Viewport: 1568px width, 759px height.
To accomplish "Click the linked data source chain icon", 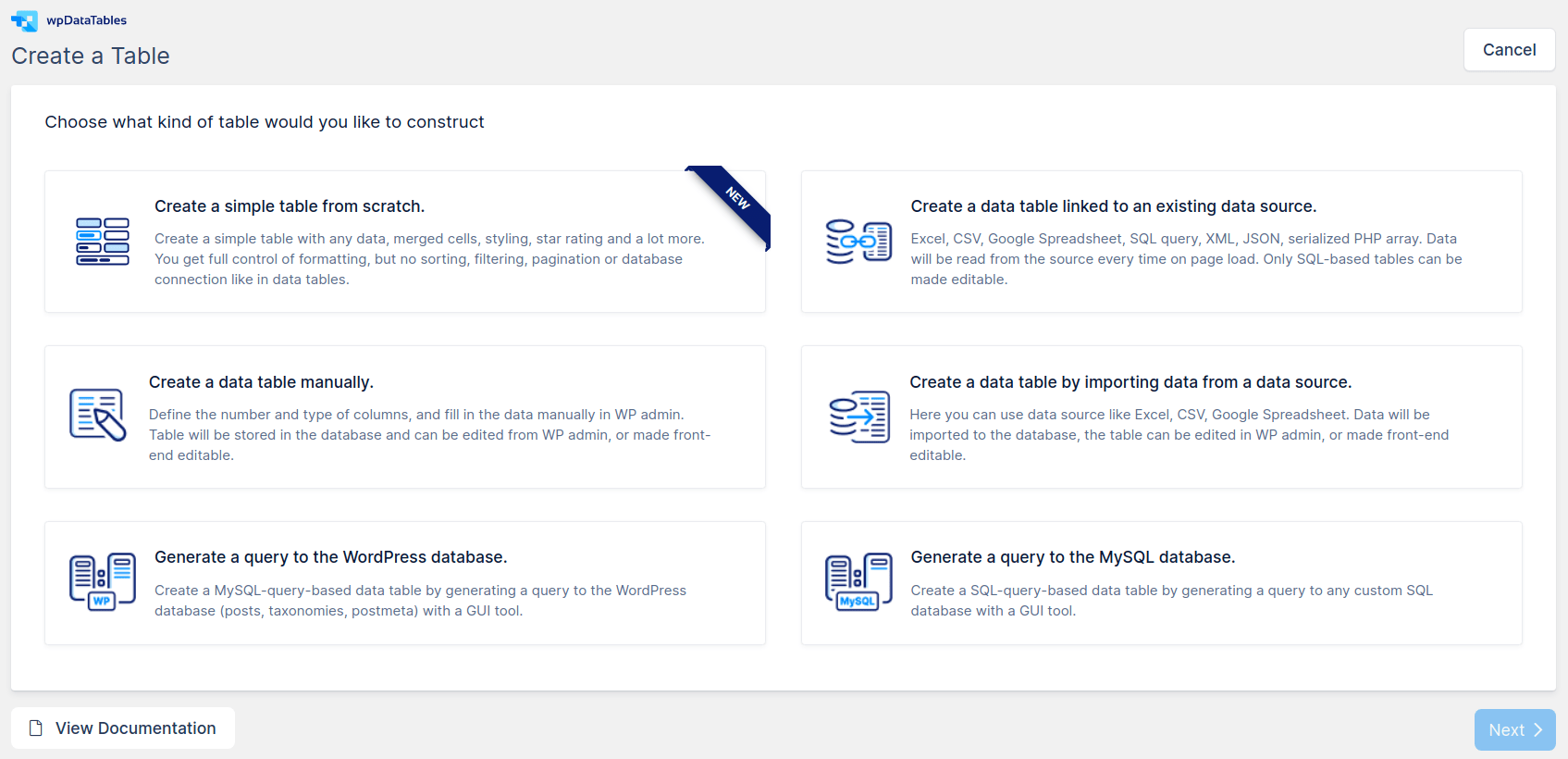I will pyautogui.click(x=858, y=242).
